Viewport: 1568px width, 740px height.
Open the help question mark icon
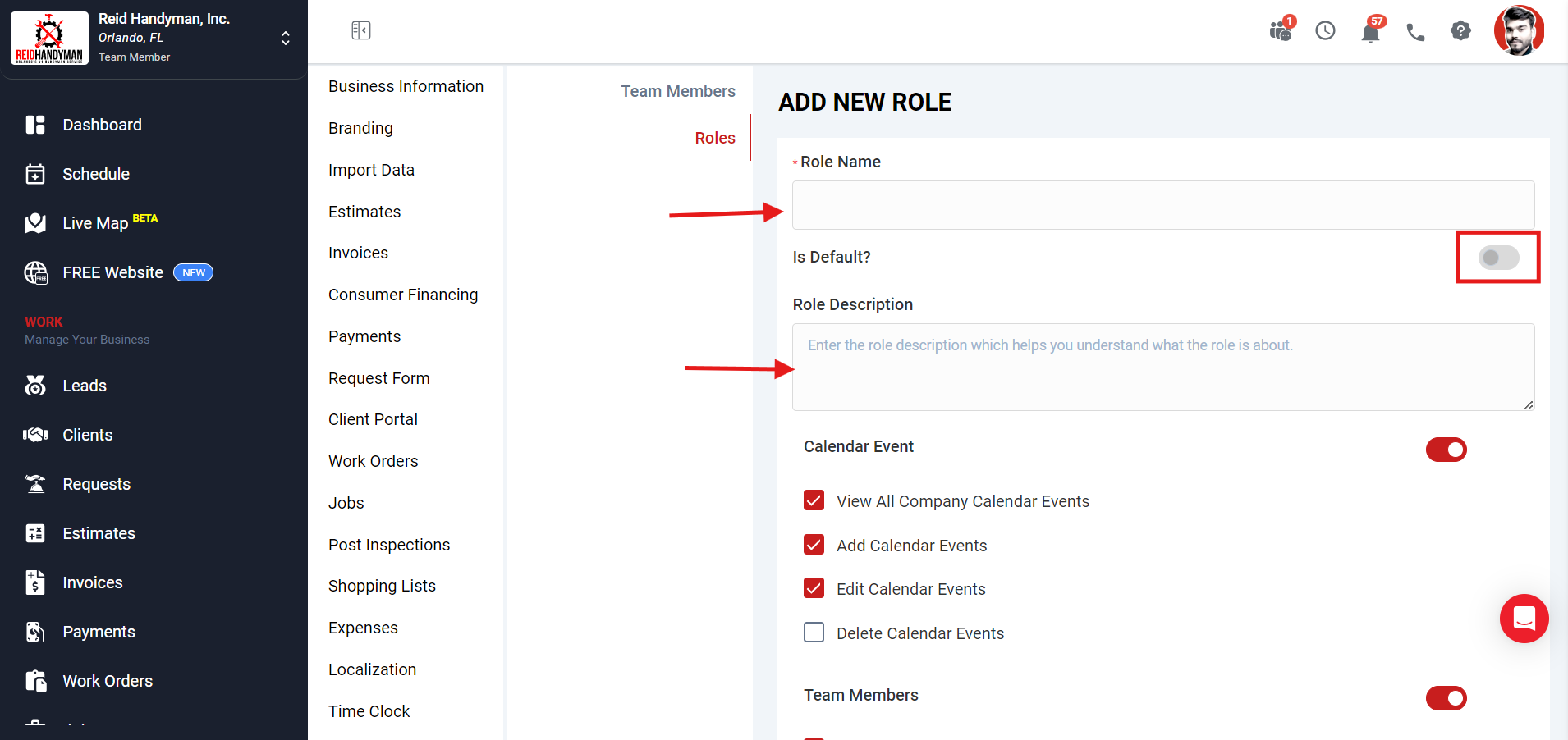(1460, 31)
